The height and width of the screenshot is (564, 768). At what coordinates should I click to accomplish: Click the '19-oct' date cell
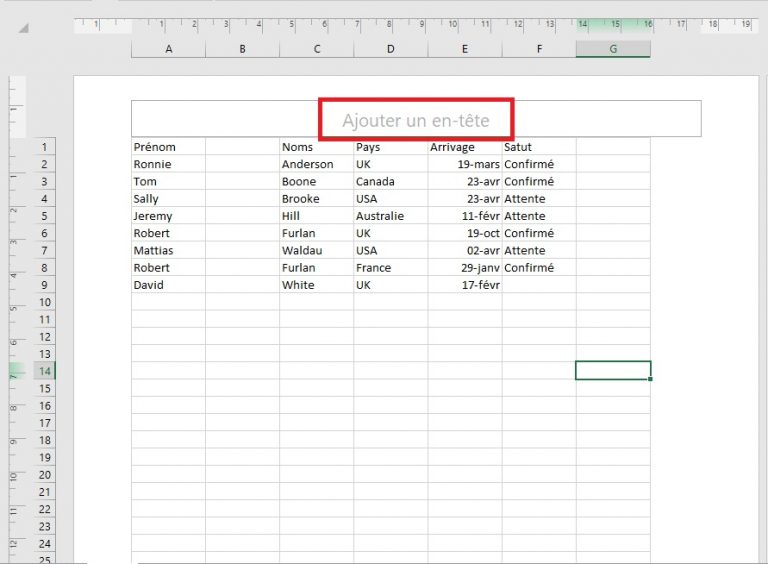click(x=465, y=233)
